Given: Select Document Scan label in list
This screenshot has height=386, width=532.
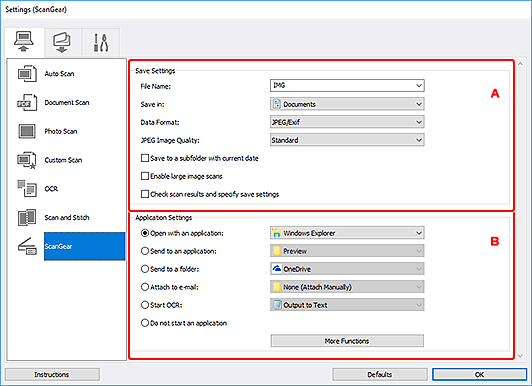Looking at the screenshot, I should (67, 102).
